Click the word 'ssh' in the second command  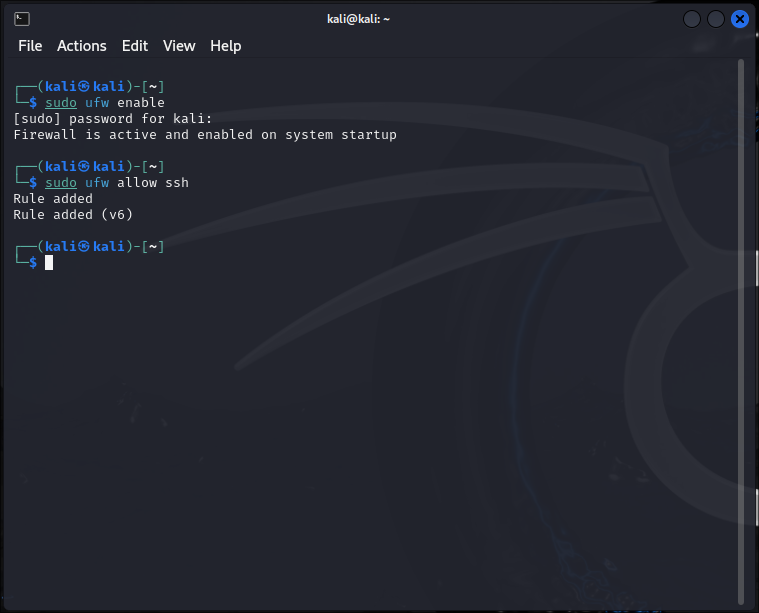(x=177, y=183)
